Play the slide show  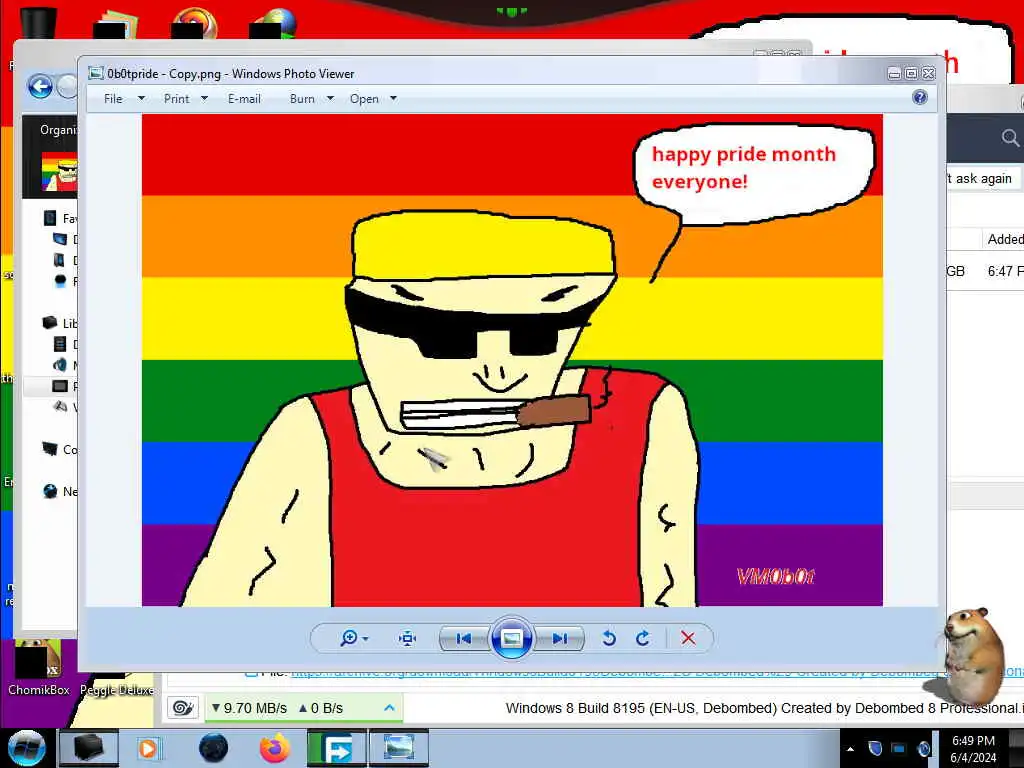pos(511,638)
